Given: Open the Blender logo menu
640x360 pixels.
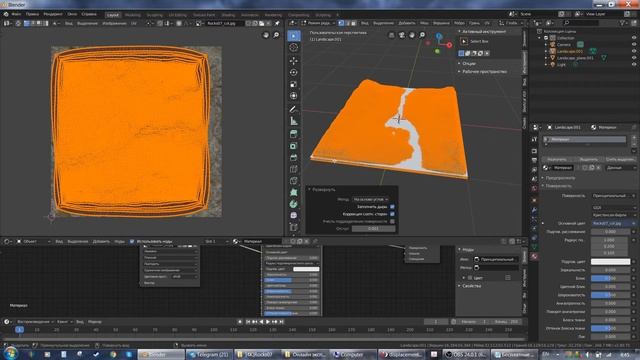Looking at the screenshot, I should 6,14.
